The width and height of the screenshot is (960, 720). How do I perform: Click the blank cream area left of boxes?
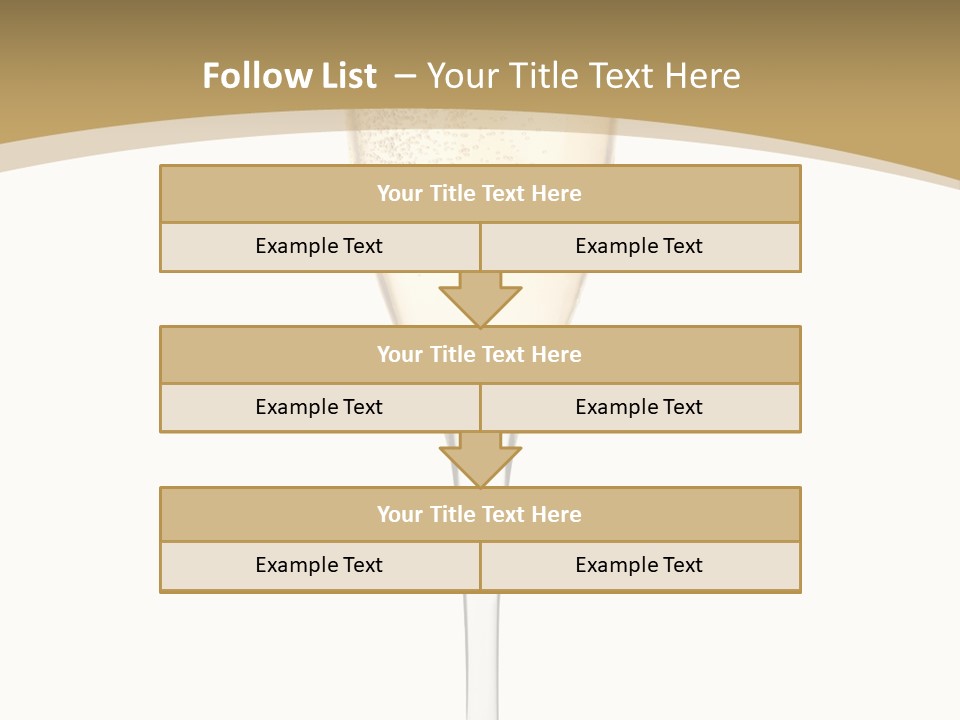(x=80, y=400)
